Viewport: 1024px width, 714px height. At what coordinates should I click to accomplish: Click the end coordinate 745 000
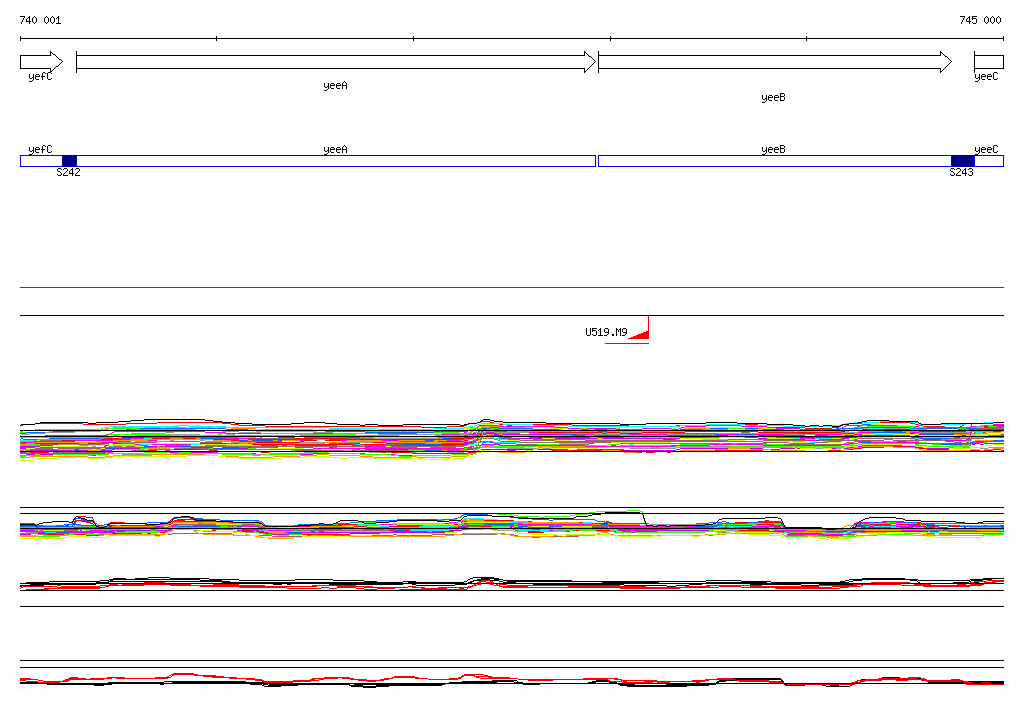tap(980, 20)
